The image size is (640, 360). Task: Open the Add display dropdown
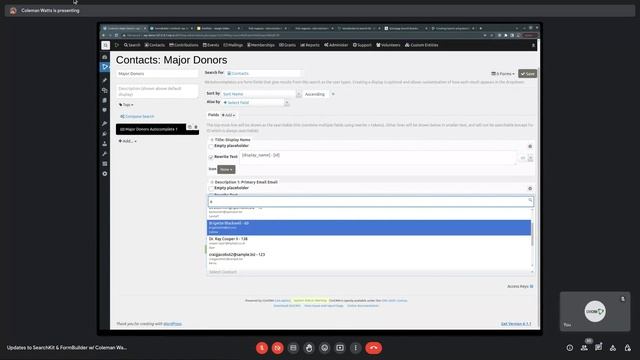coord(127,141)
